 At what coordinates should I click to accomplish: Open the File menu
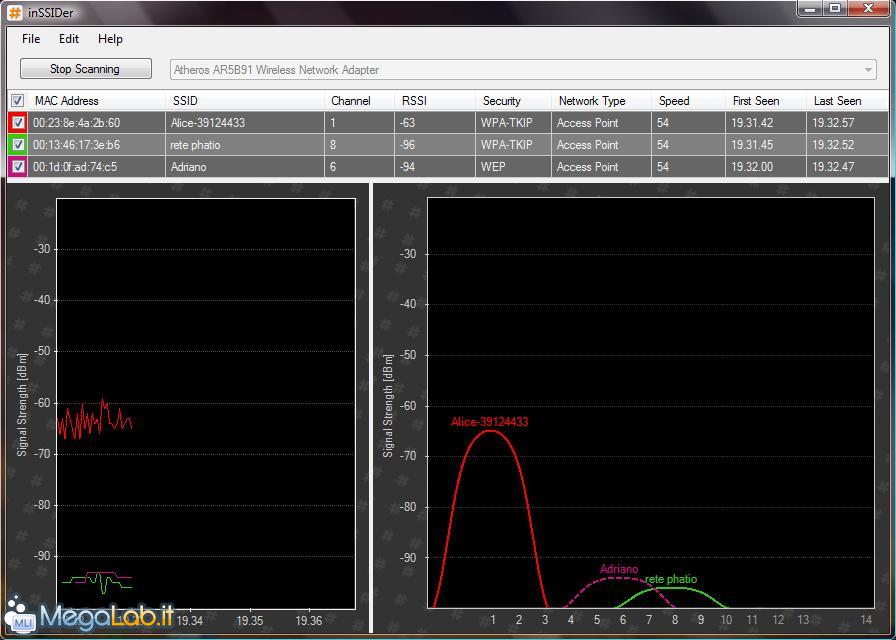point(31,39)
